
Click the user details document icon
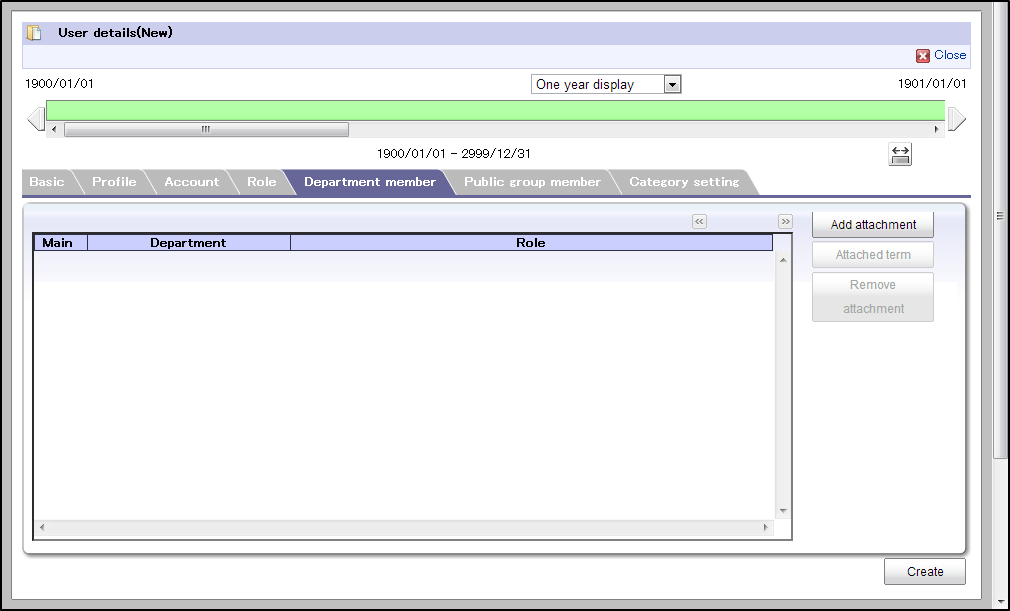pos(34,33)
